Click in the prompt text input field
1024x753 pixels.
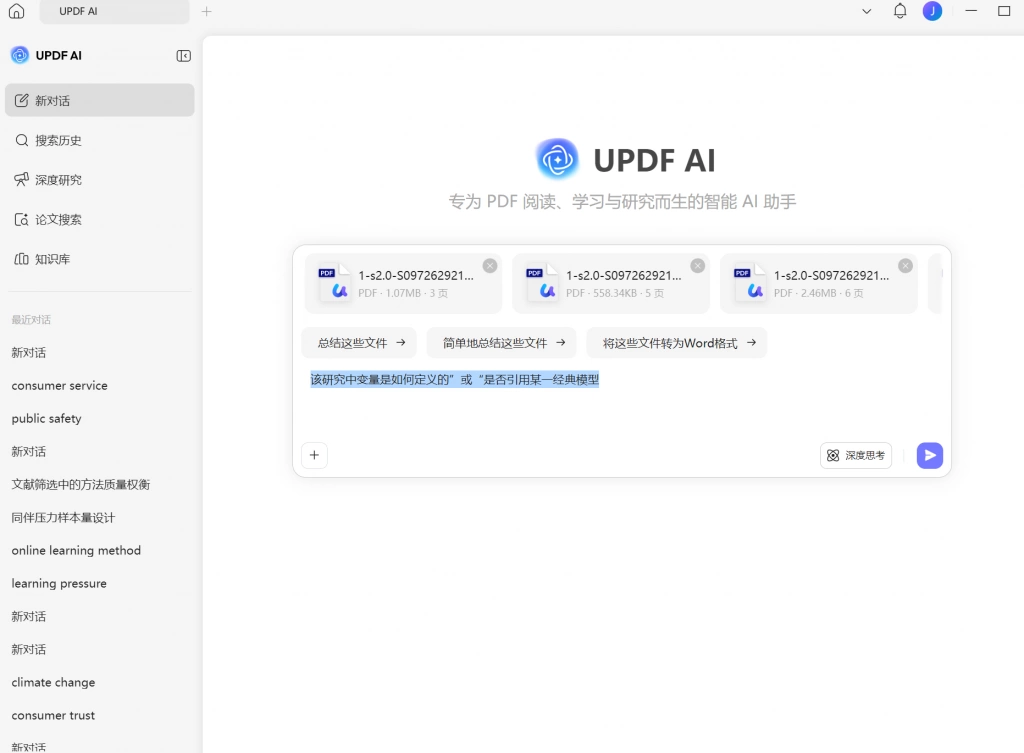(620, 402)
